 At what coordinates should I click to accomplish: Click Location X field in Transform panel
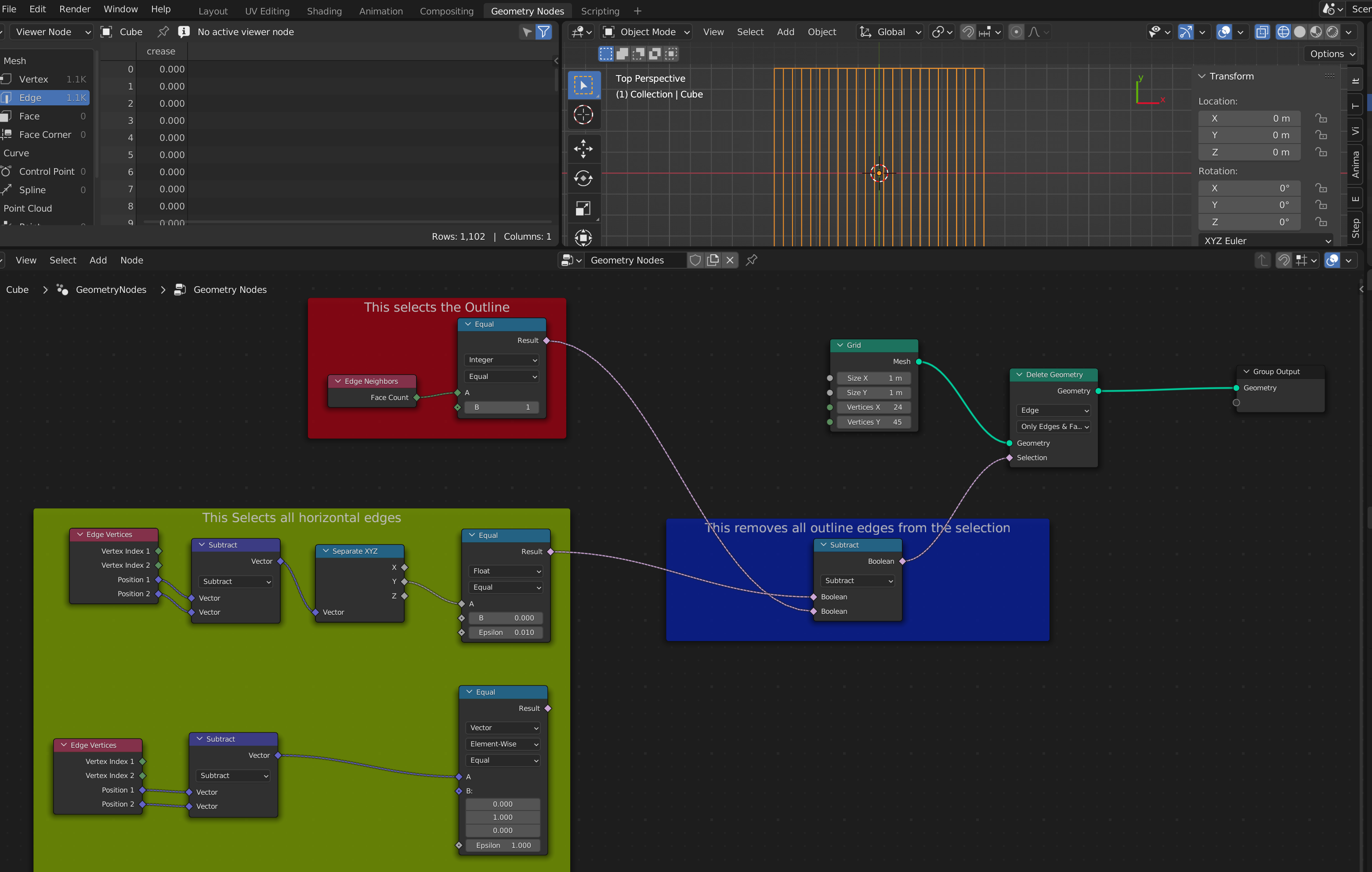pos(1249,119)
